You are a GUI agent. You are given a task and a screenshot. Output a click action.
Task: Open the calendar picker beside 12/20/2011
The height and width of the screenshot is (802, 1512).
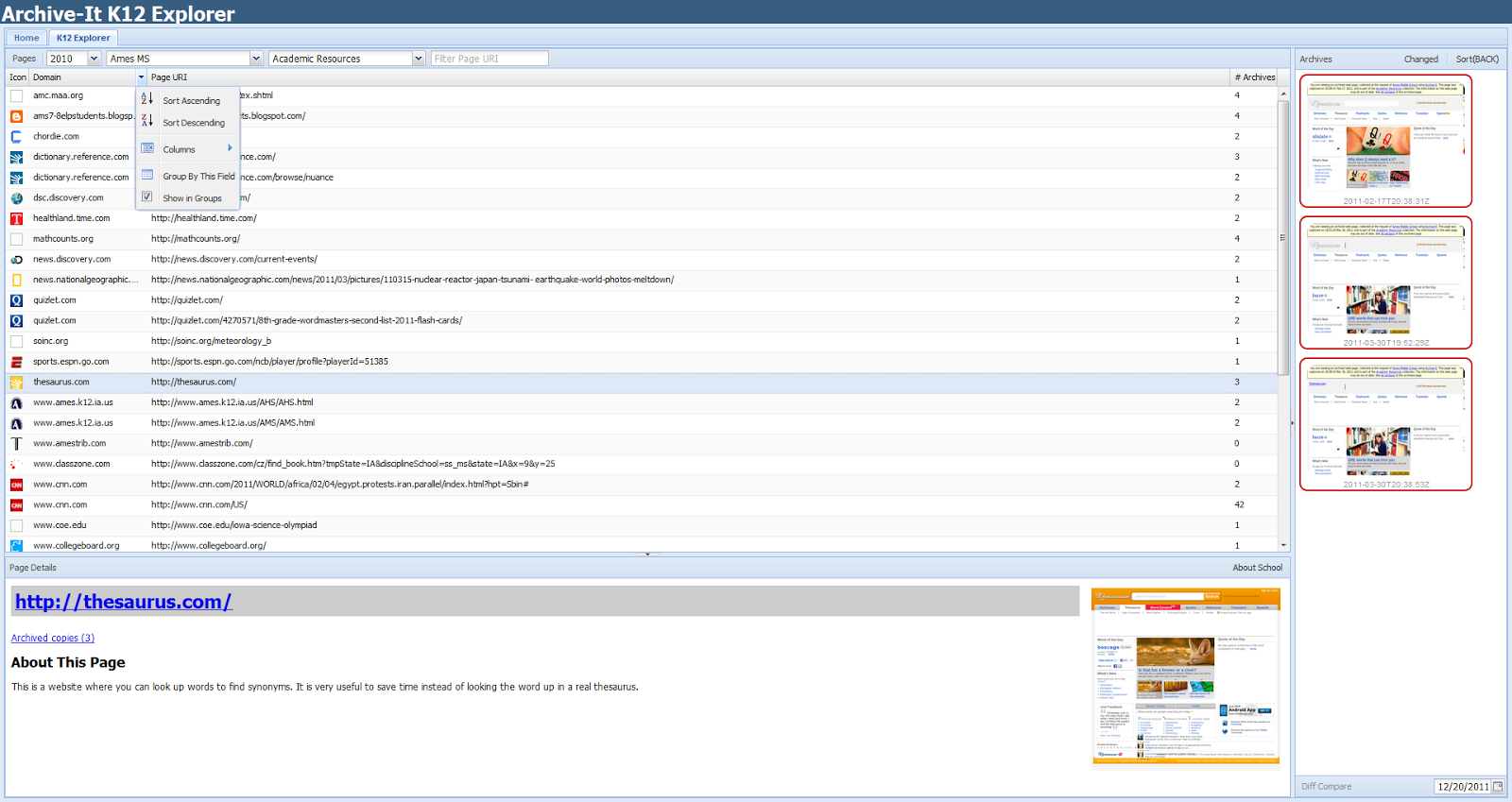1498,786
